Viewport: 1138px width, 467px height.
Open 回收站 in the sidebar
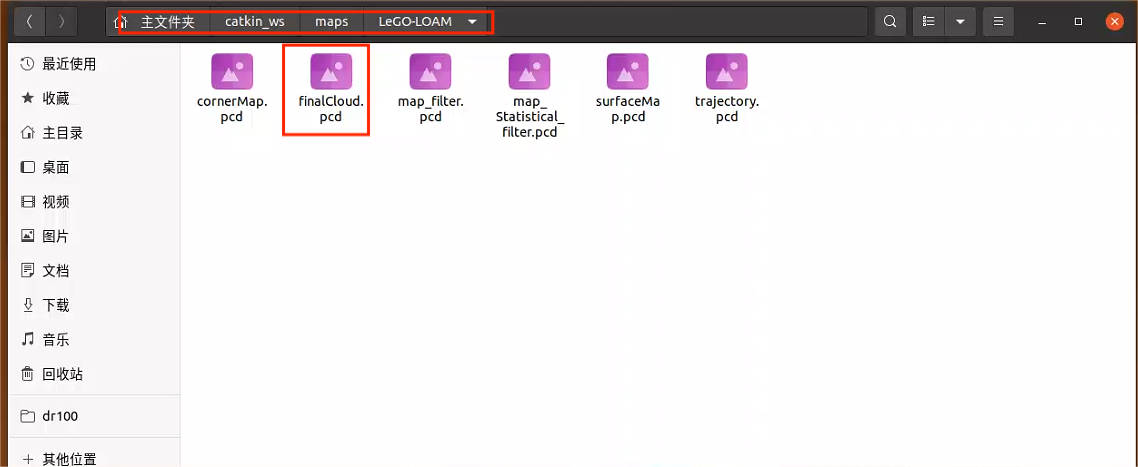click(62, 374)
